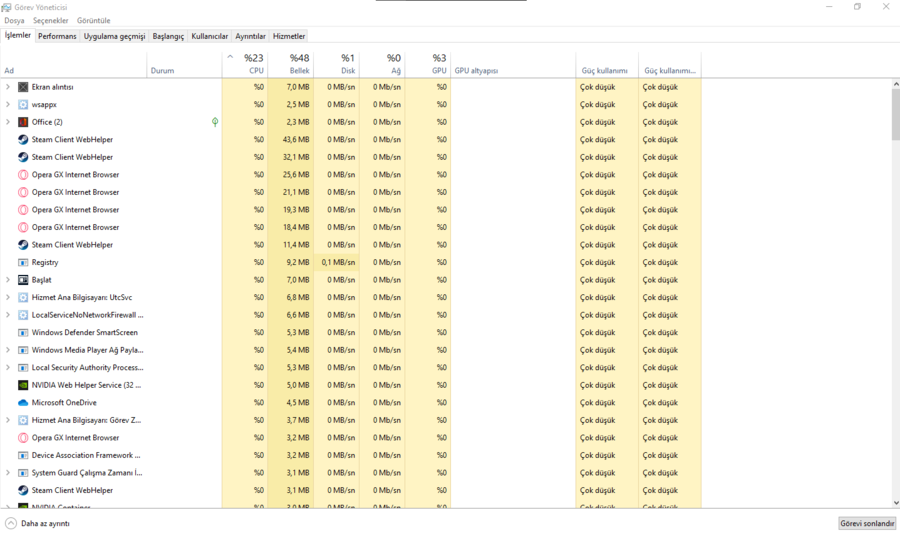Expand Windows Media Player Ağ Payla... group
The width and height of the screenshot is (900, 538).
(7, 350)
